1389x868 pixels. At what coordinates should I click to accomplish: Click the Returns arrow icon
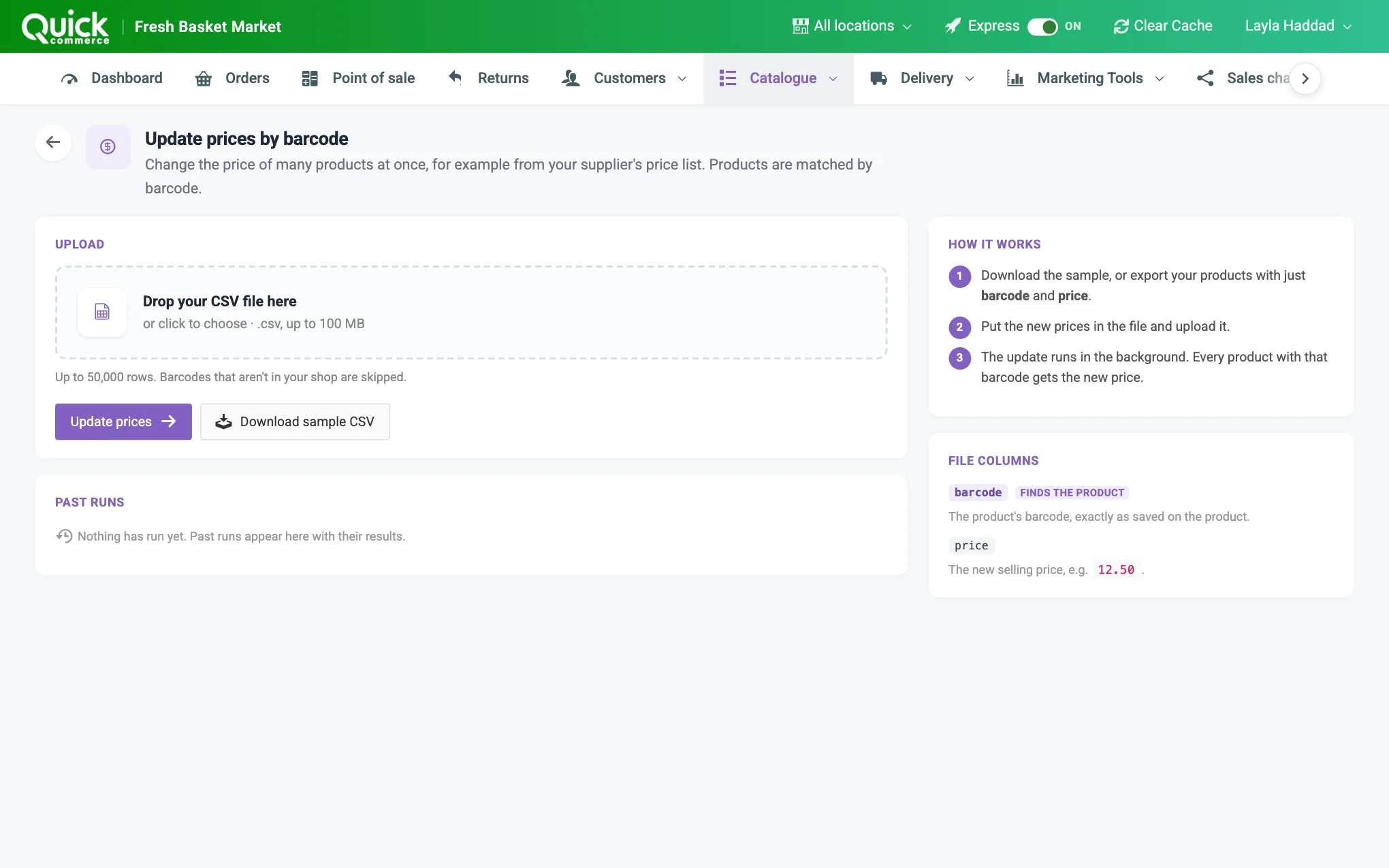(x=456, y=78)
